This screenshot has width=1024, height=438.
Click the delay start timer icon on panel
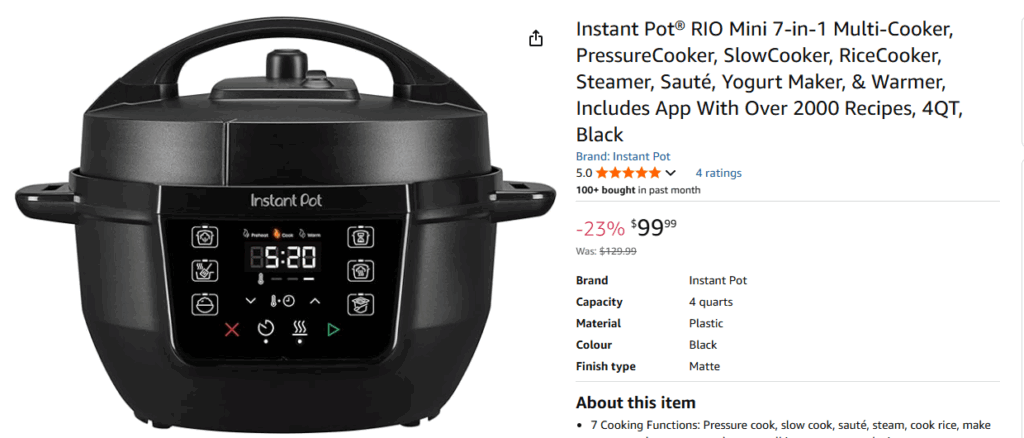click(x=265, y=330)
